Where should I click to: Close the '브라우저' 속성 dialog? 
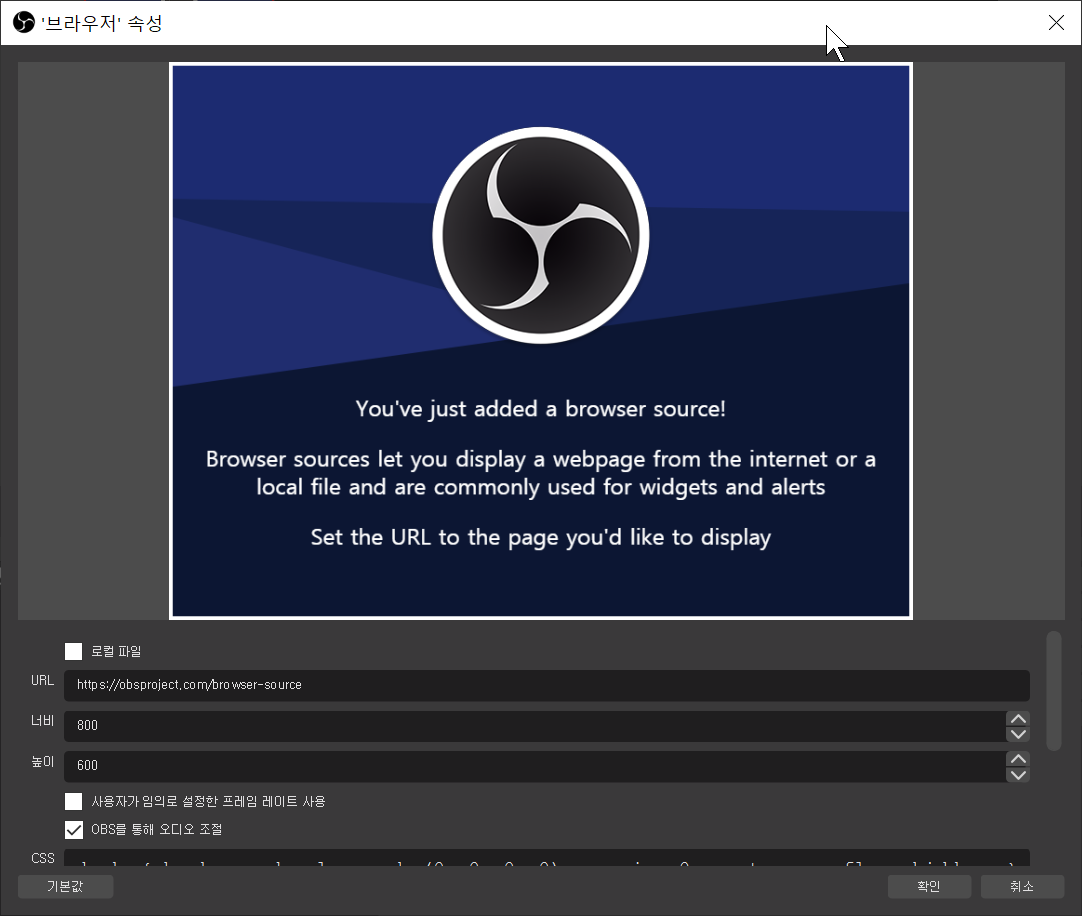tap(1056, 22)
